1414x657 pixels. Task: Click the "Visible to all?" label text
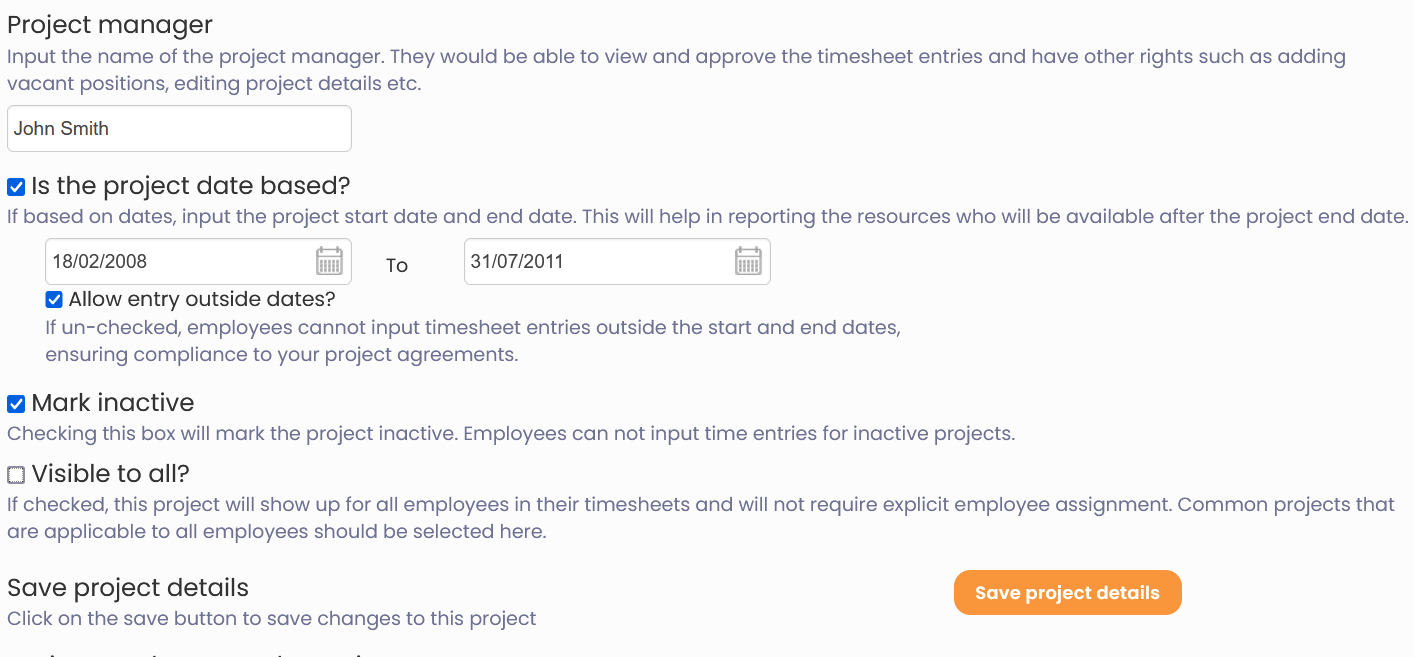[110, 473]
